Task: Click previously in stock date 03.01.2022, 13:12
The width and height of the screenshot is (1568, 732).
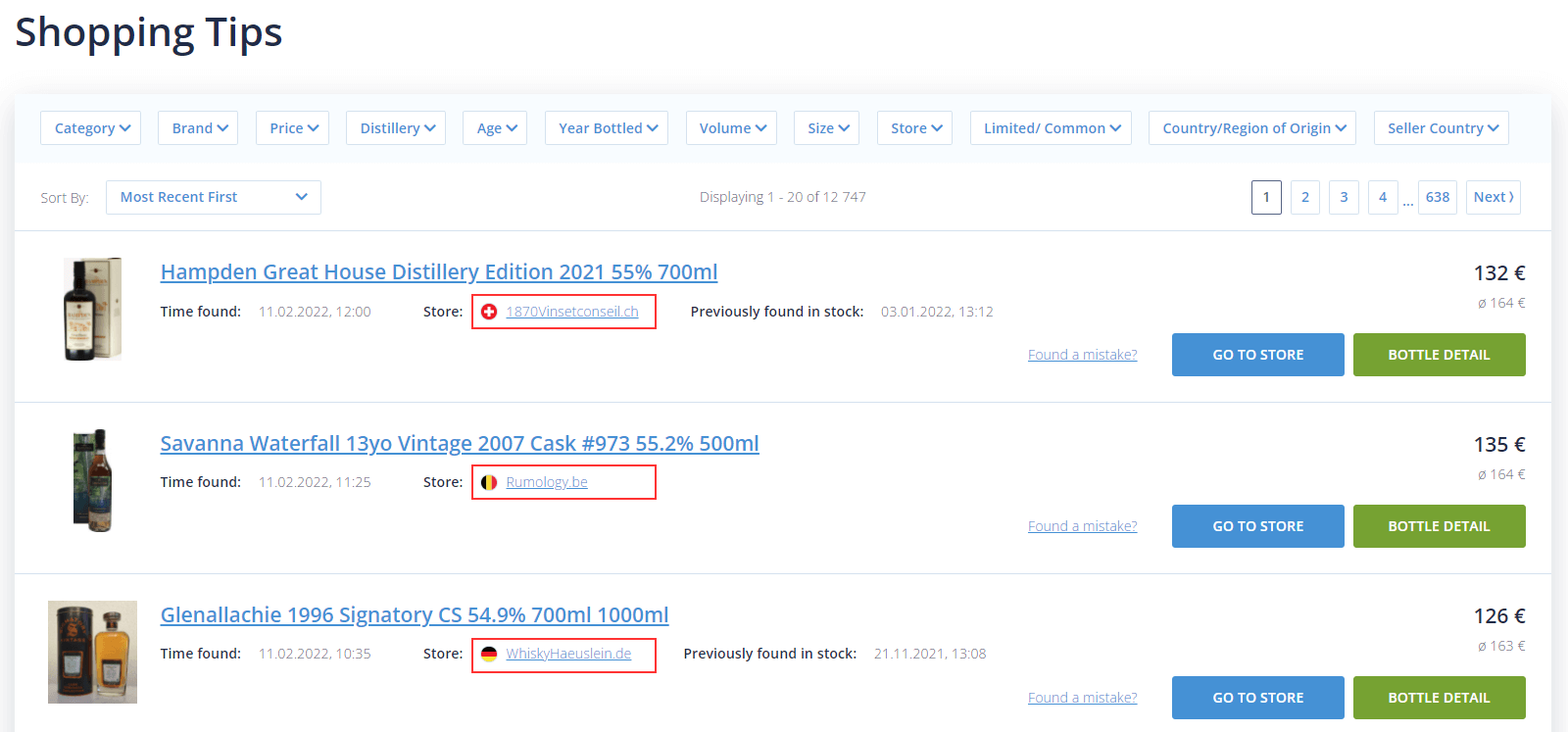Action: [937, 312]
